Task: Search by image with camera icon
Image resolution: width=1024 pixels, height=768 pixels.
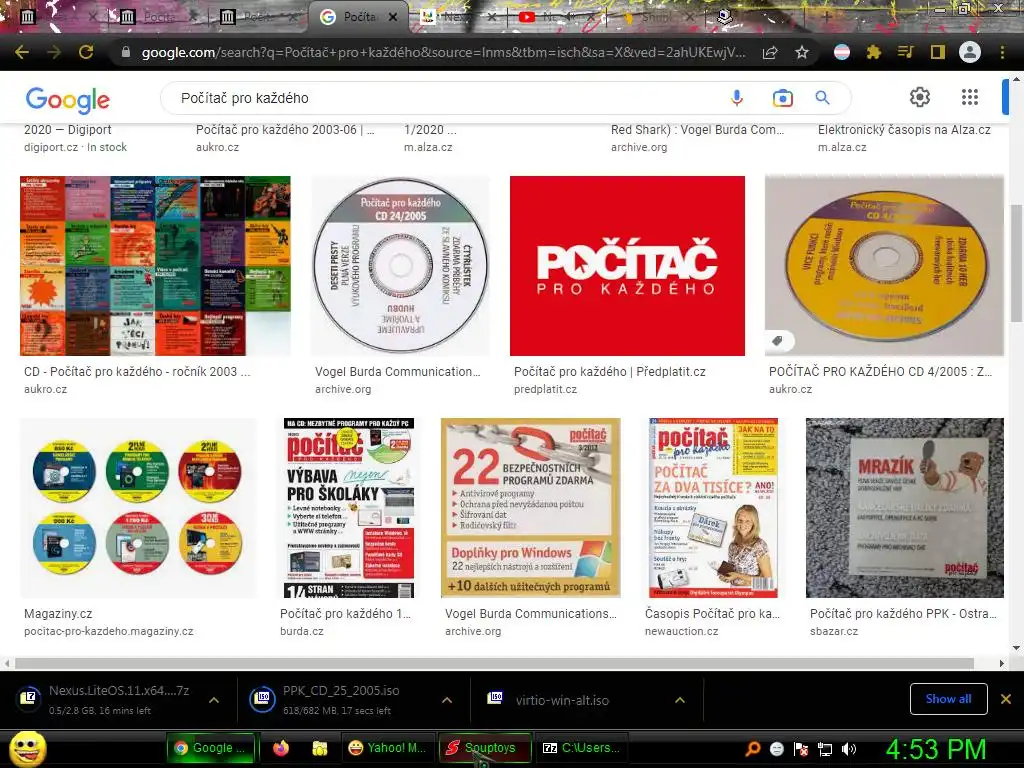Action: [782, 98]
